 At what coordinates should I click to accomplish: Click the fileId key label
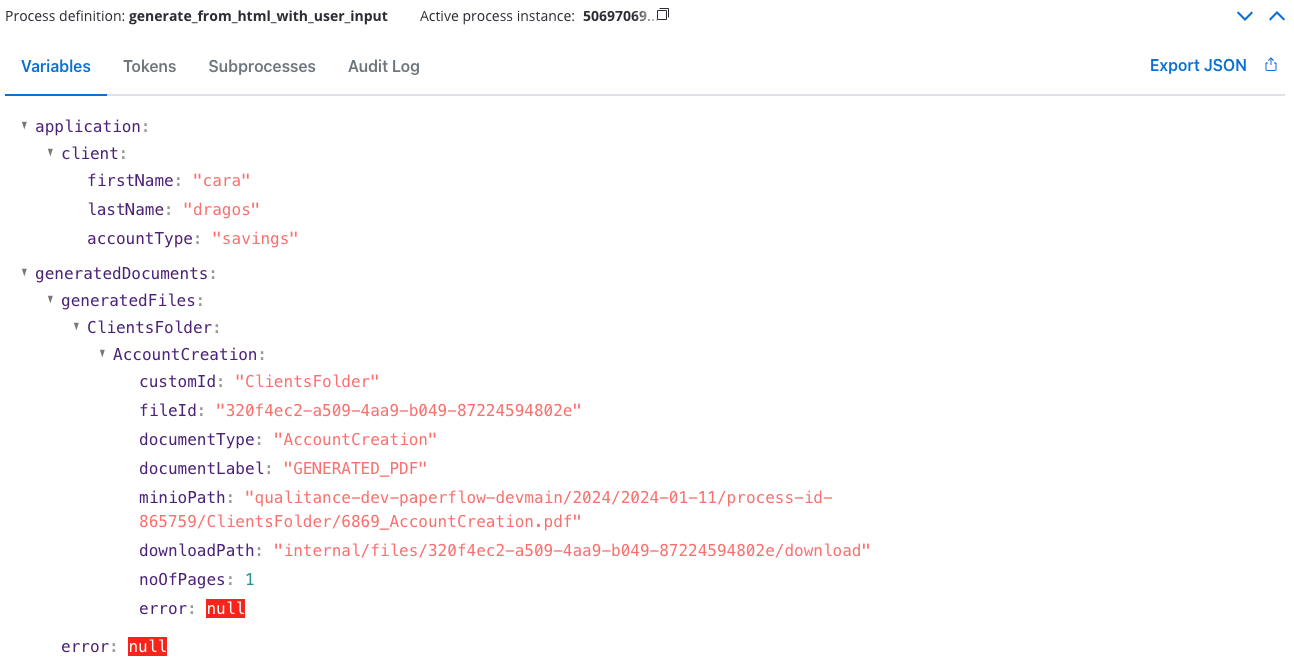pos(168,411)
